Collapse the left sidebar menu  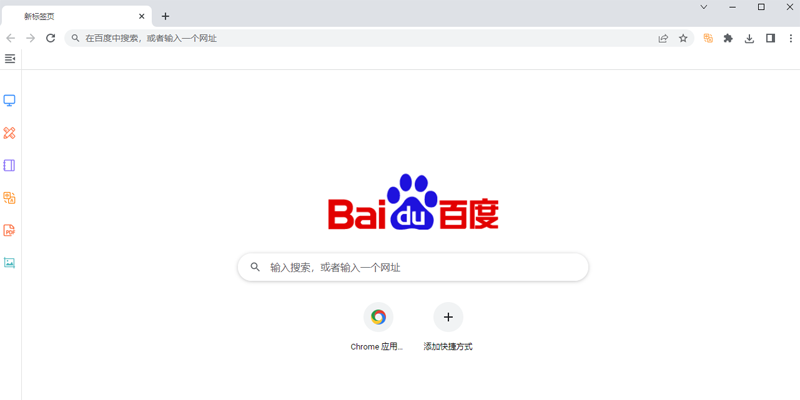tap(10, 59)
